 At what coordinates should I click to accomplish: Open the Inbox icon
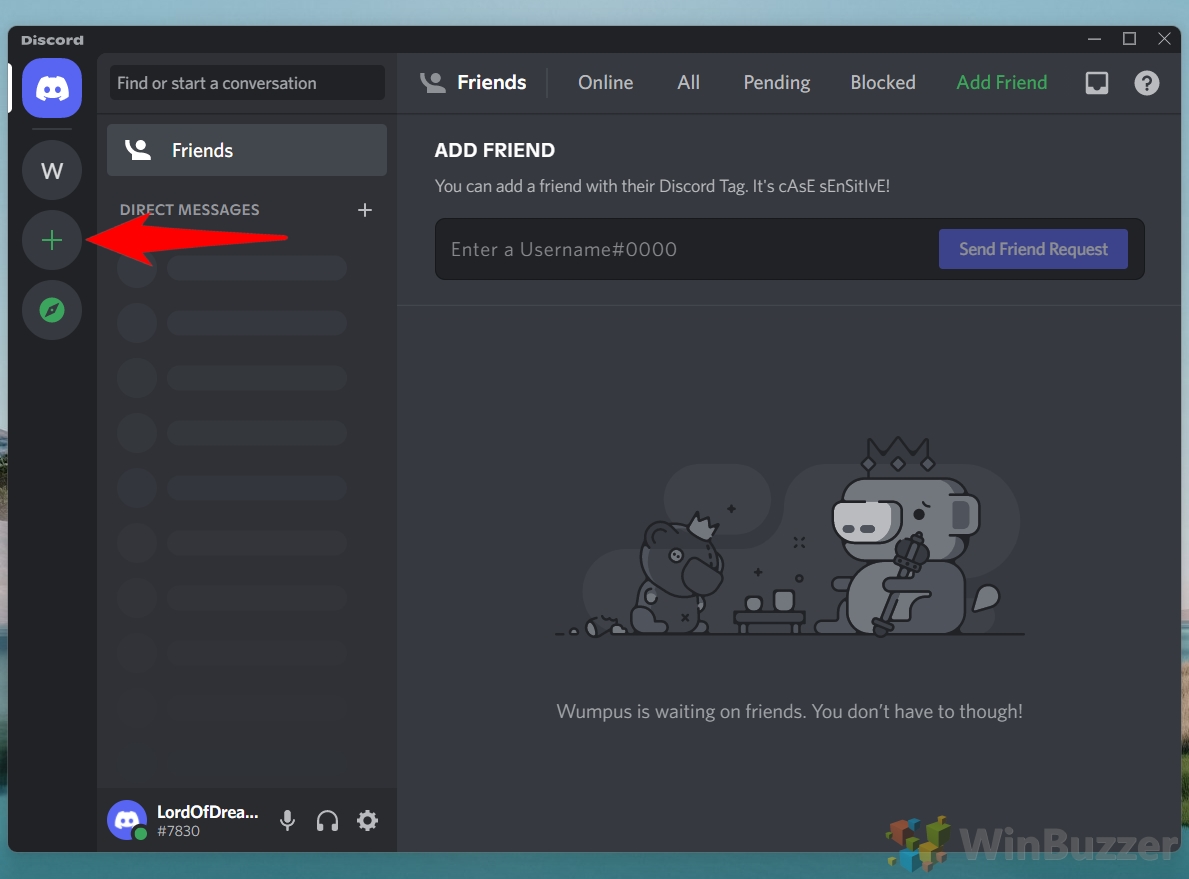click(1096, 83)
